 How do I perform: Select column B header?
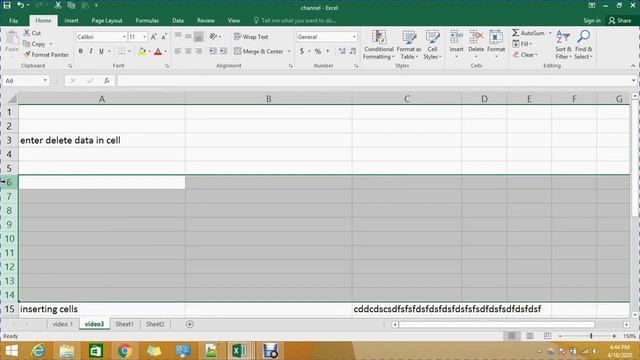click(x=269, y=99)
